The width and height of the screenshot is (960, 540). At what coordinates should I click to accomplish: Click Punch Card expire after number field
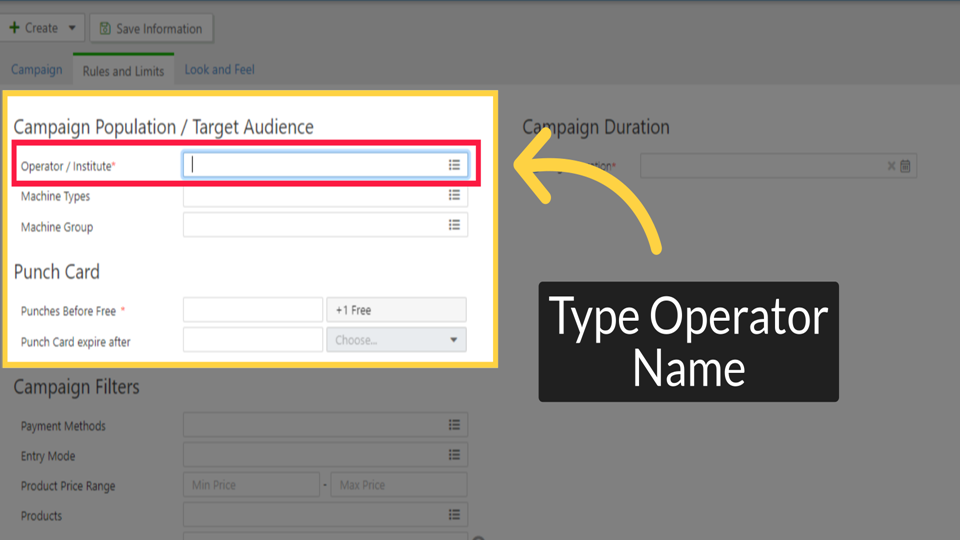(x=253, y=340)
